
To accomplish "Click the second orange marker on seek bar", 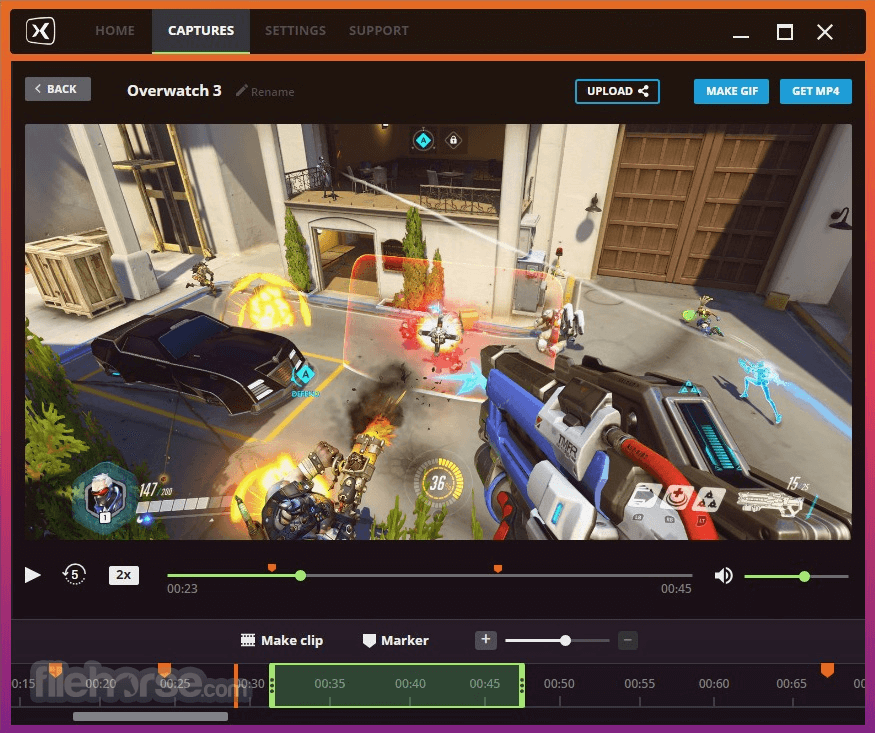I will 498,568.
